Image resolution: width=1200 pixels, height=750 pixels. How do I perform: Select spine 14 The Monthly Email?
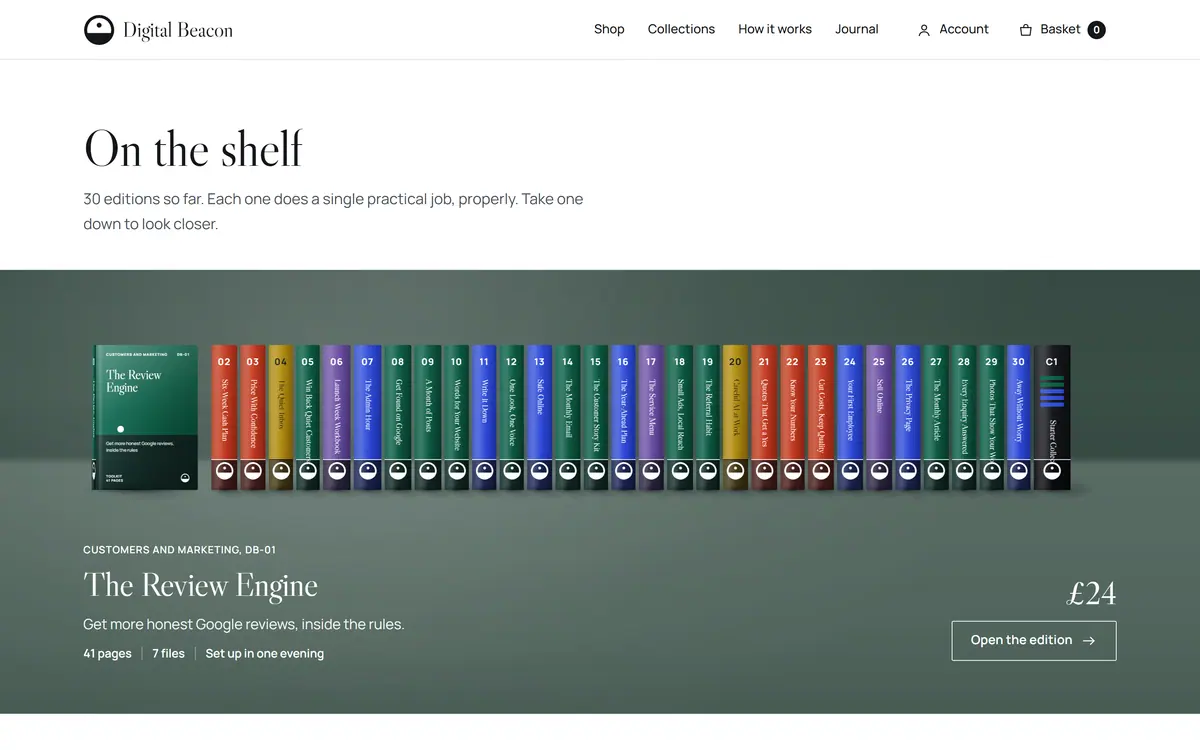pyautogui.click(x=567, y=418)
